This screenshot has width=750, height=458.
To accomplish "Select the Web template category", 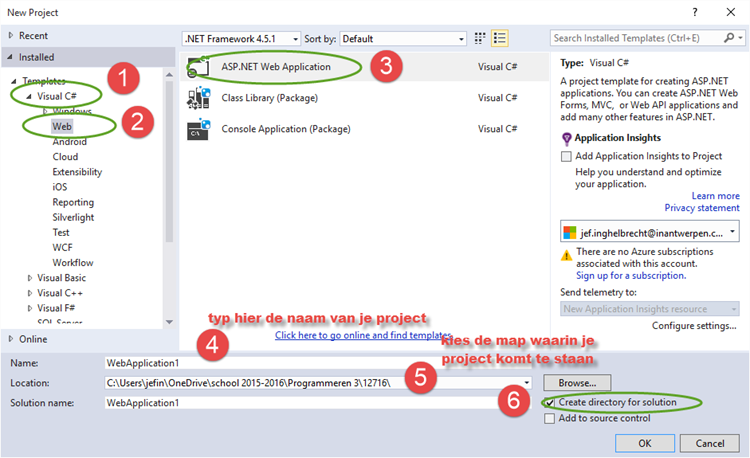I will click(62, 126).
